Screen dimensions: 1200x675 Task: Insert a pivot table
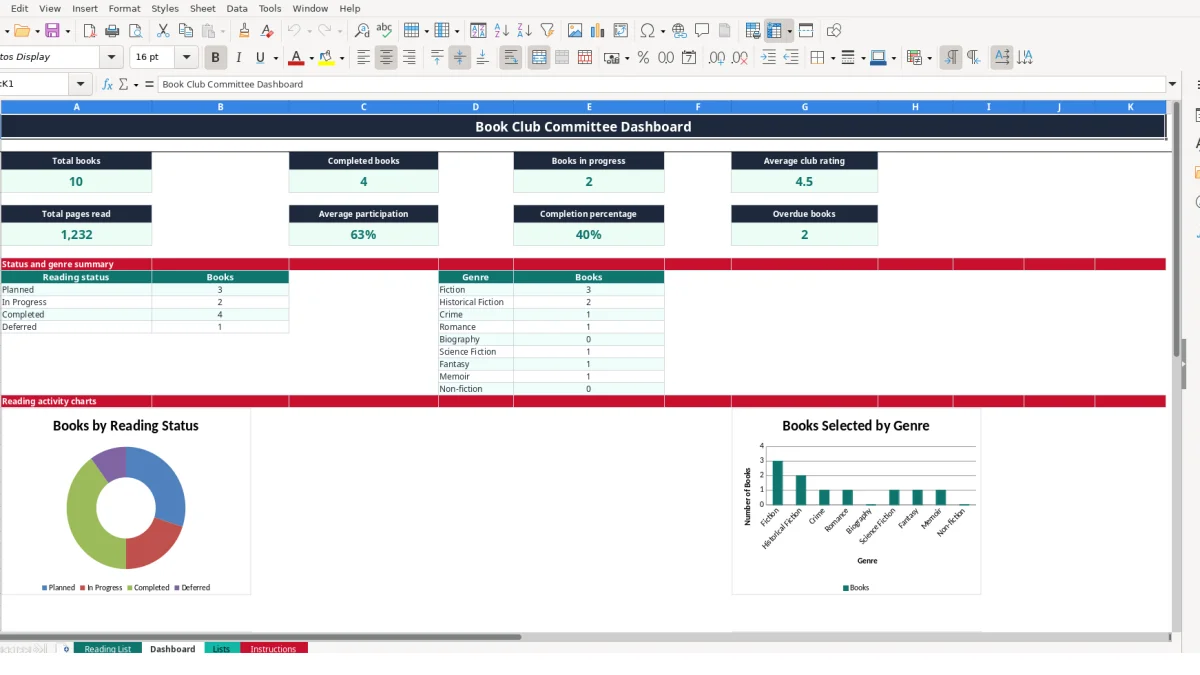click(621, 31)
